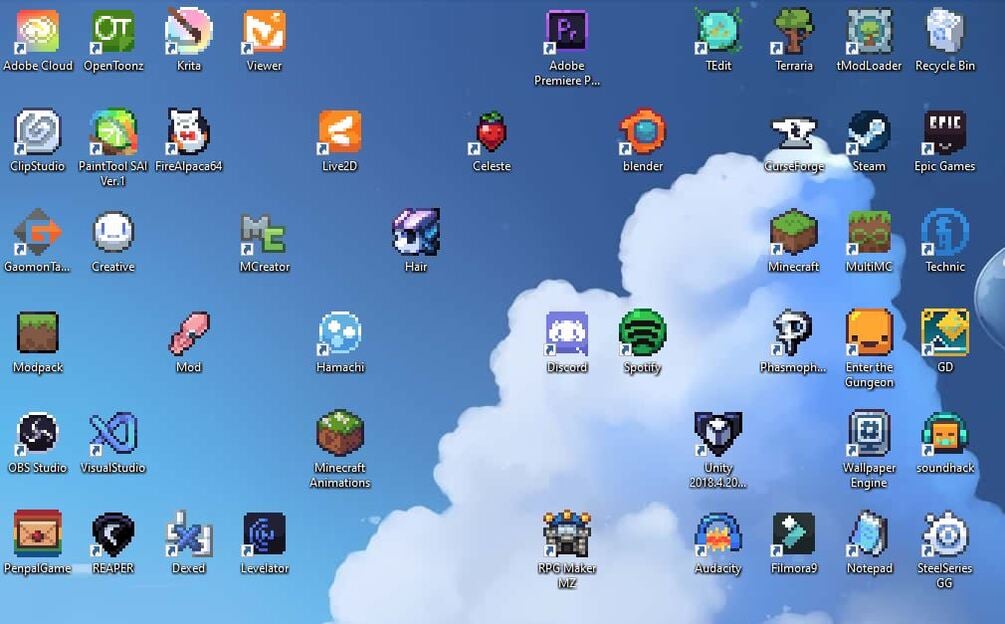Open the Steam shortcut

pos(869,132)
